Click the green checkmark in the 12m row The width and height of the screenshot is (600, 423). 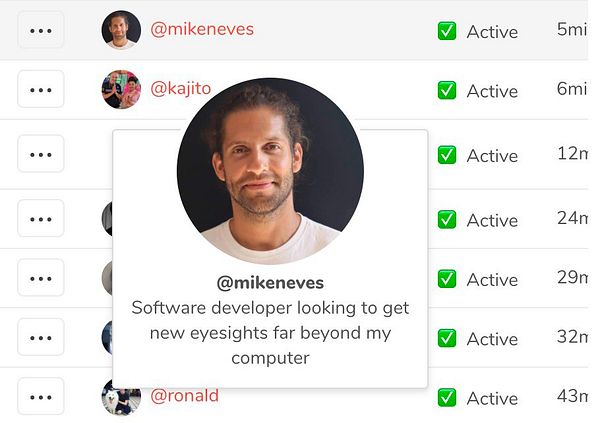click(x=447, y=155)
